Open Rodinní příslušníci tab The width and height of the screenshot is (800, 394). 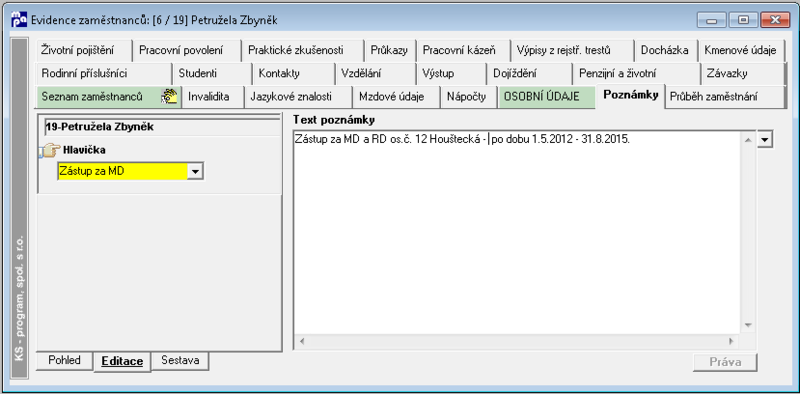point(104,73)
